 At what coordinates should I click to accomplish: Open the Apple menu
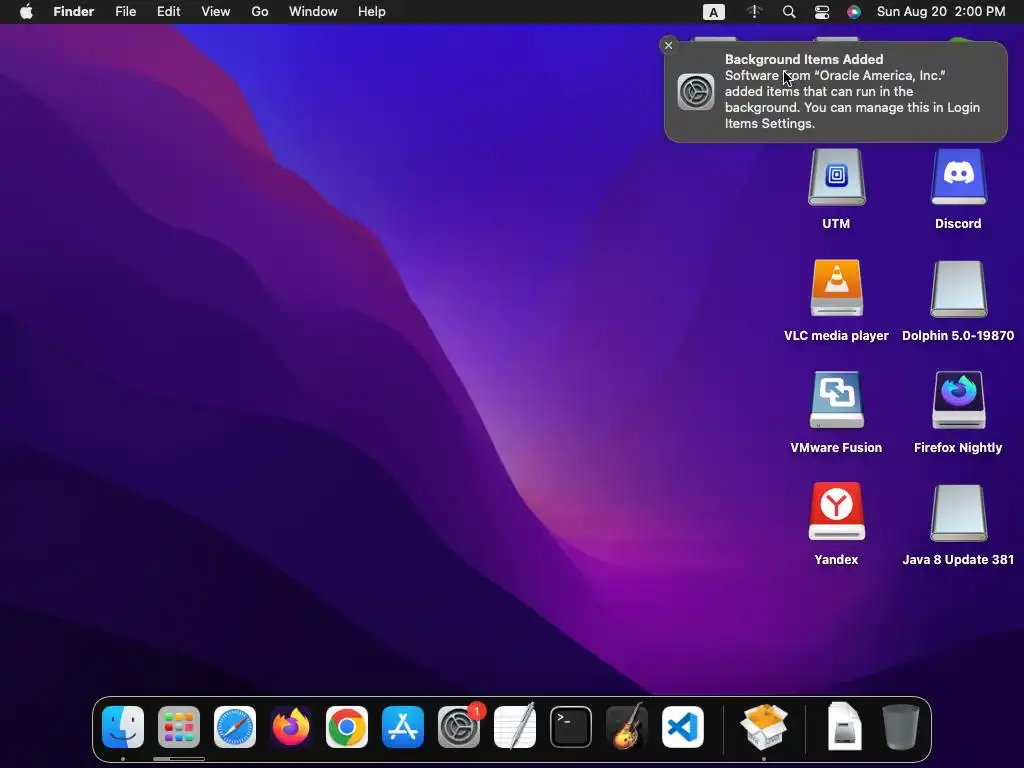[26, 12]
